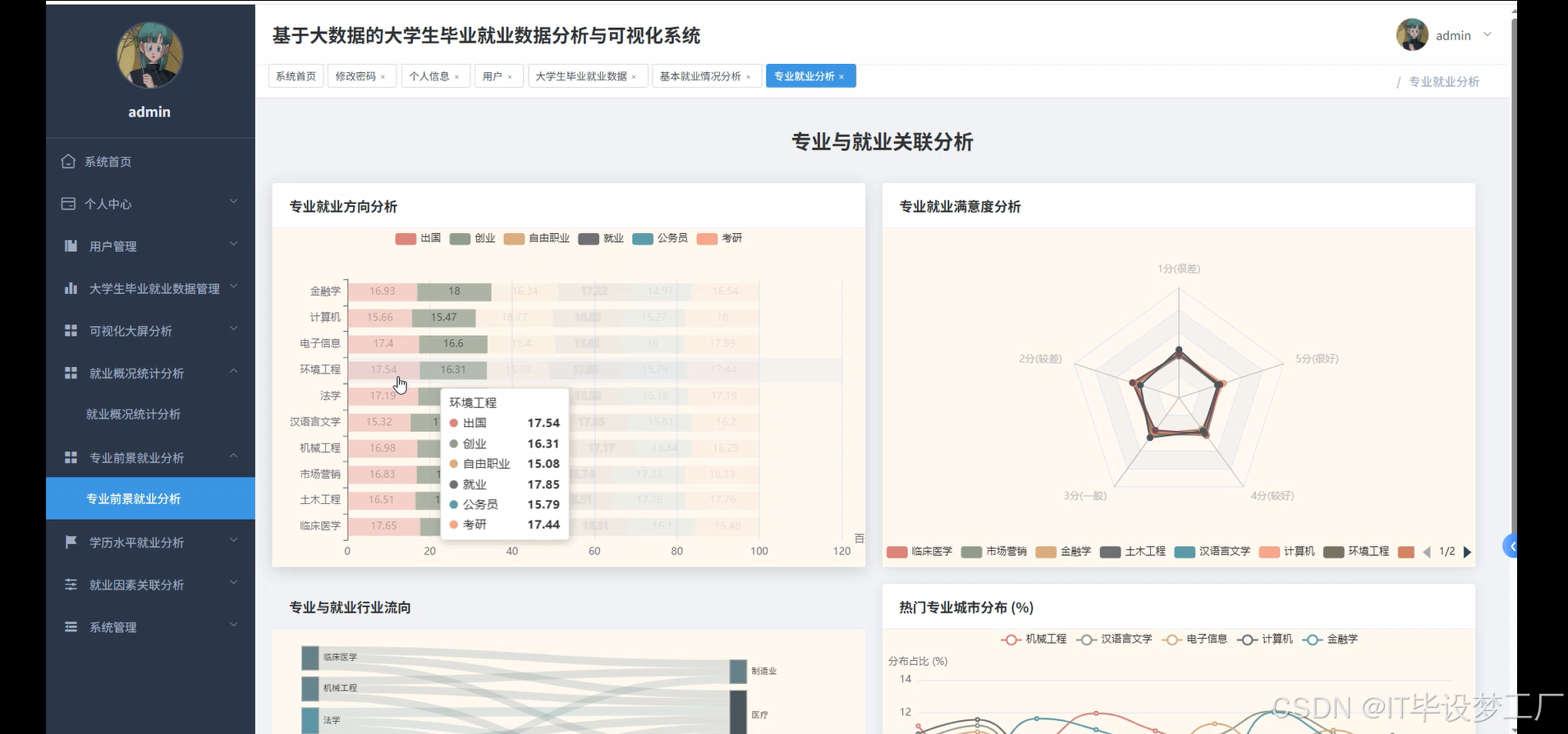Click the grid icon for 专业前景就业分析 menu
This screenshot has height=734, width=1568.
pyautogui.click(x=71, y=457)
